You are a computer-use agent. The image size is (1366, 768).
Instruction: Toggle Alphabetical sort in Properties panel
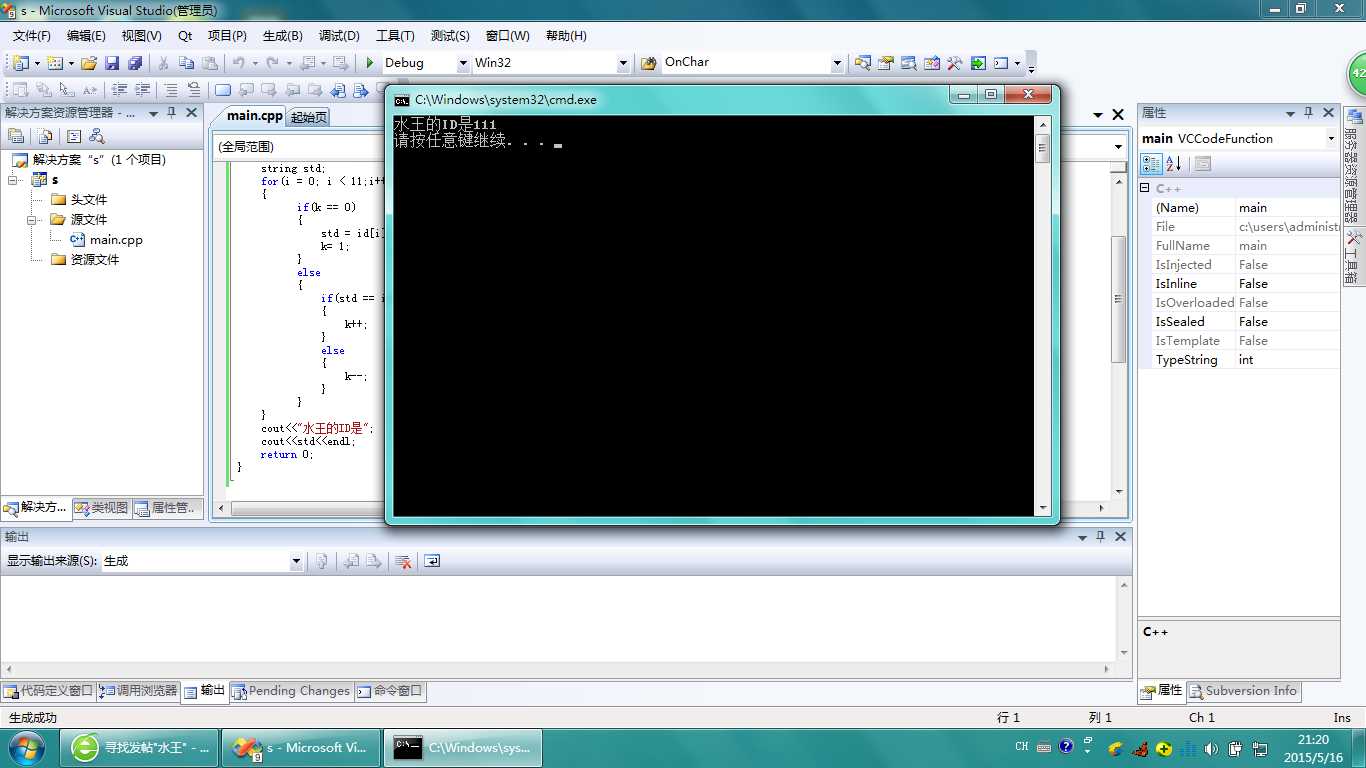pyautogui.click(x=1174, y=163)
